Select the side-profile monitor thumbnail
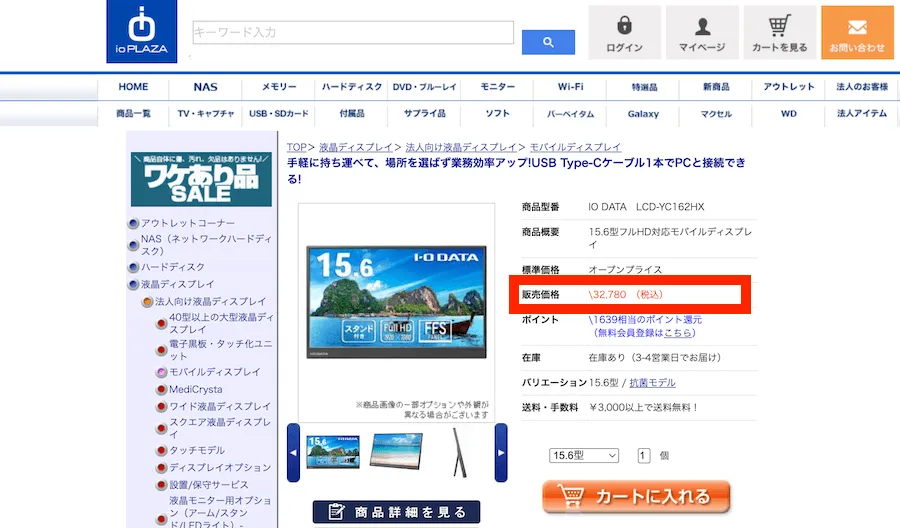This screenshot has width=900, height=528. 460,453
